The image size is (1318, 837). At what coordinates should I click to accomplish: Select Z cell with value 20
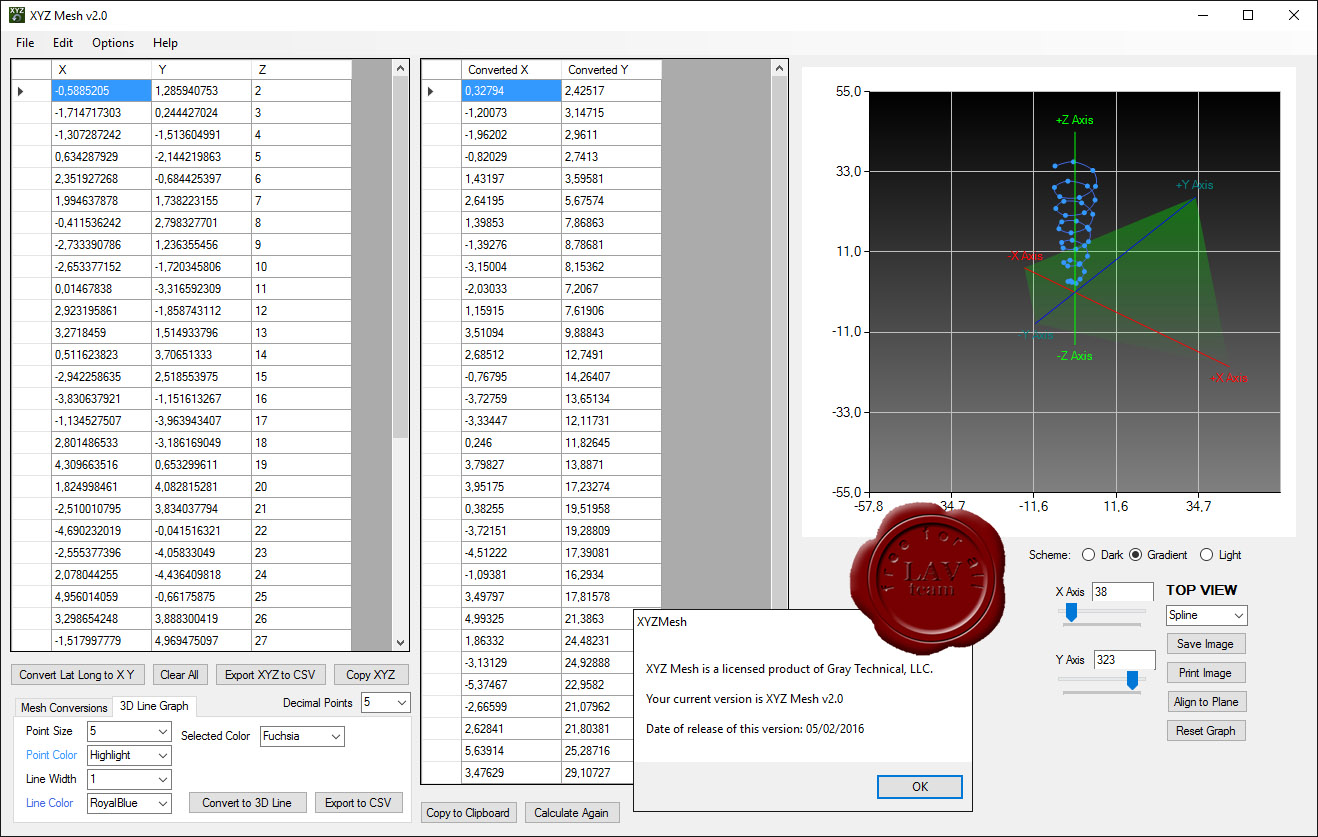(x=301, y=487)
